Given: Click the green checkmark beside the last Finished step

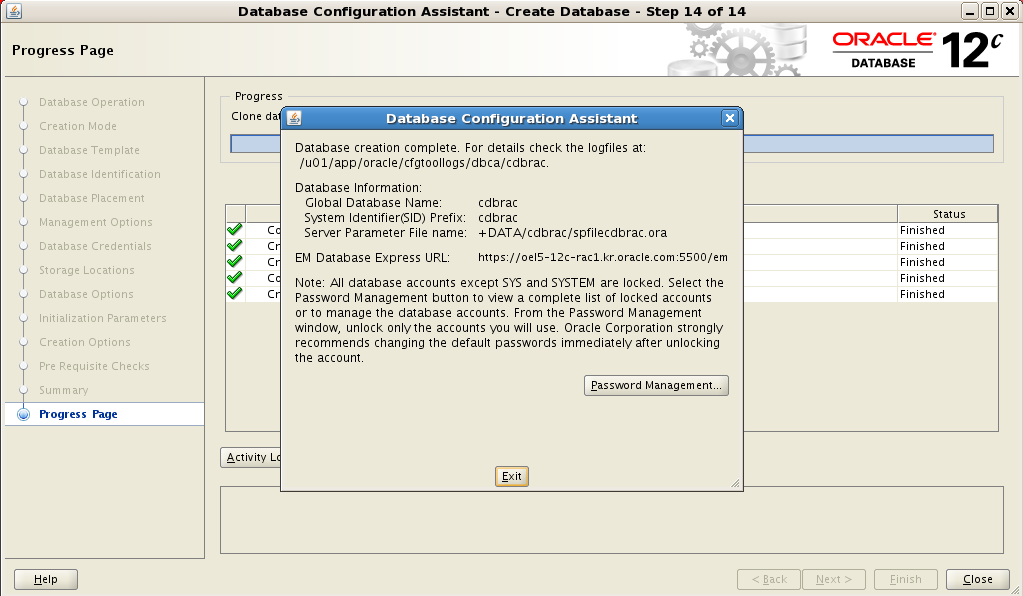Looking at the screenshot, I should 233,293.
